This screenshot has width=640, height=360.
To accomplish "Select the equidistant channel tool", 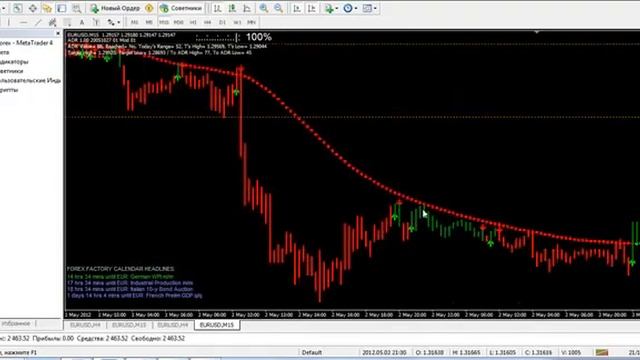I will (52, 22).
